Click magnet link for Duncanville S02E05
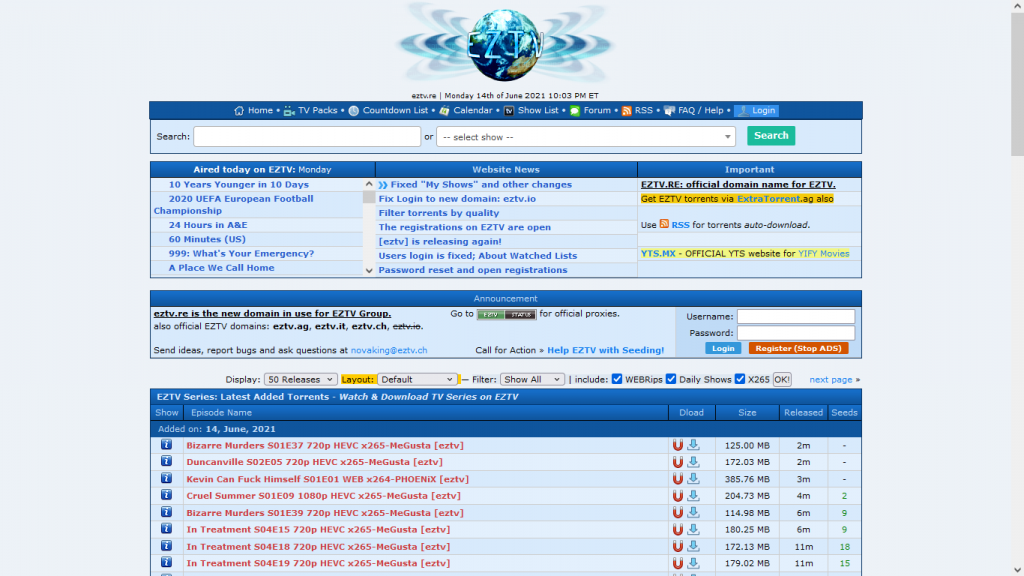Viewport: 1024px width, 576px height. [x=678, y=462]
